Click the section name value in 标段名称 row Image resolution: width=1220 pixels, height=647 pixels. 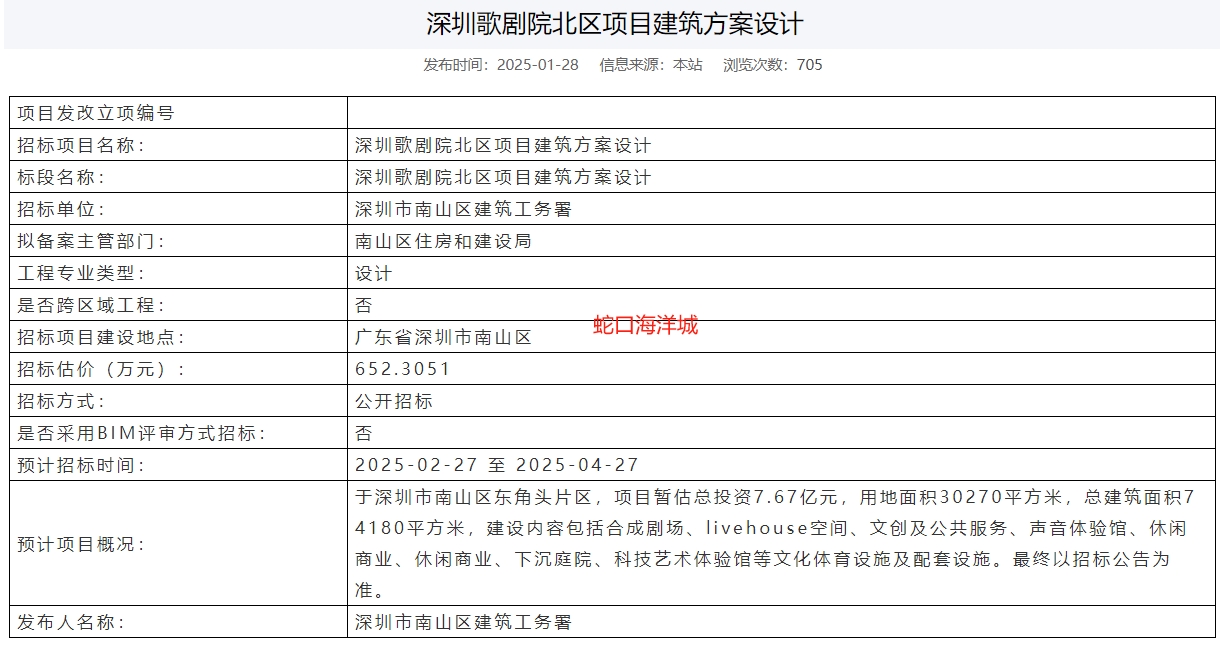(x=503, y=177)
